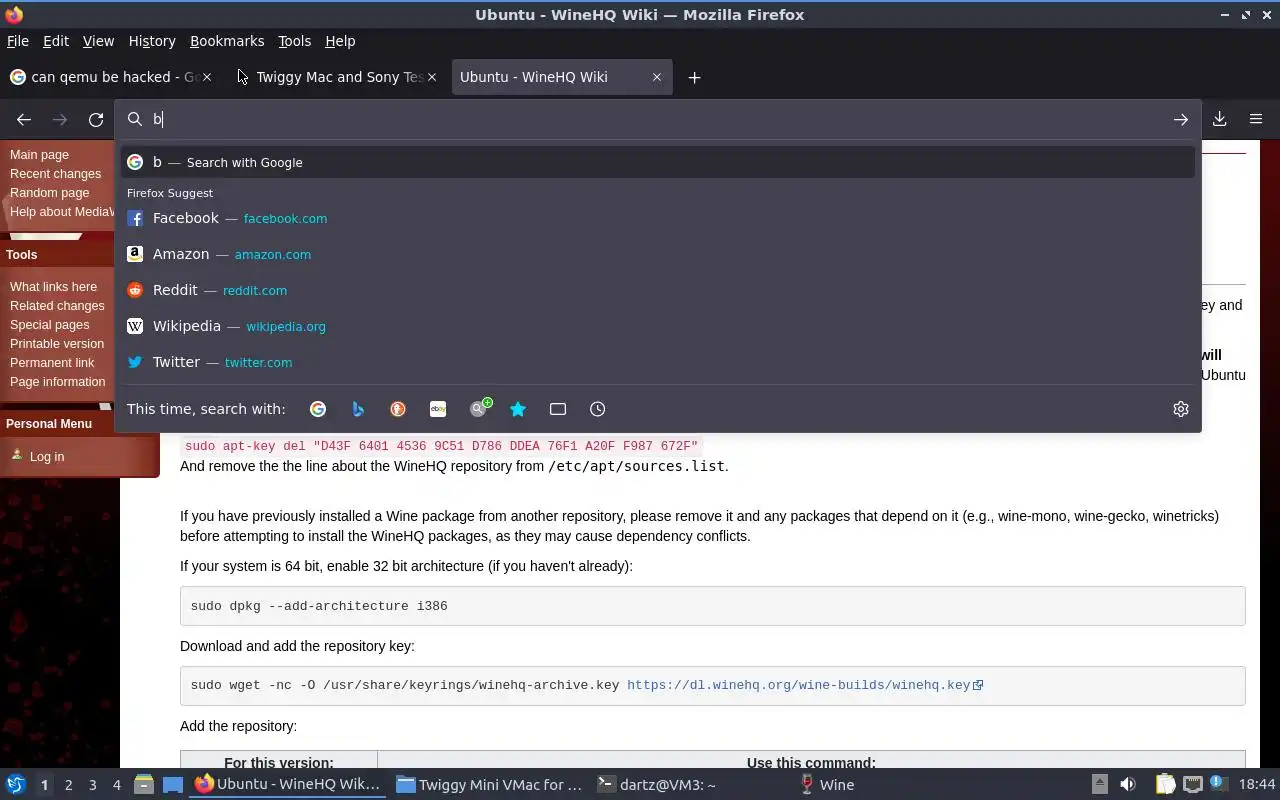Open the Random page sidebar link
The height and width of the screenshot is (800, 1280).
click(x=49, y=193)
